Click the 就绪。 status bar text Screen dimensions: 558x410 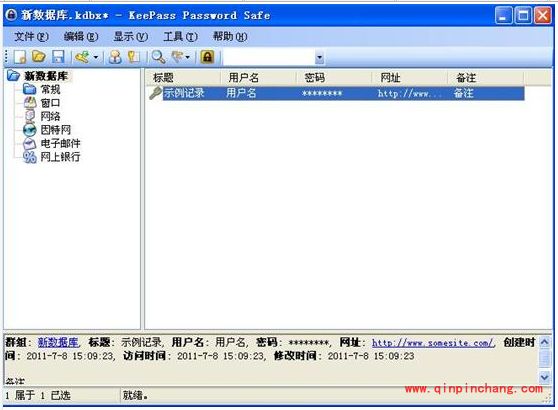(135, 395)
